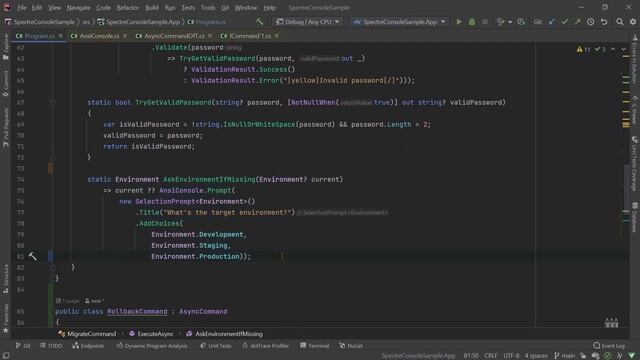Open the Refactor menu
The width and height of the screenshot is (640, 360).
coord(127,7)
